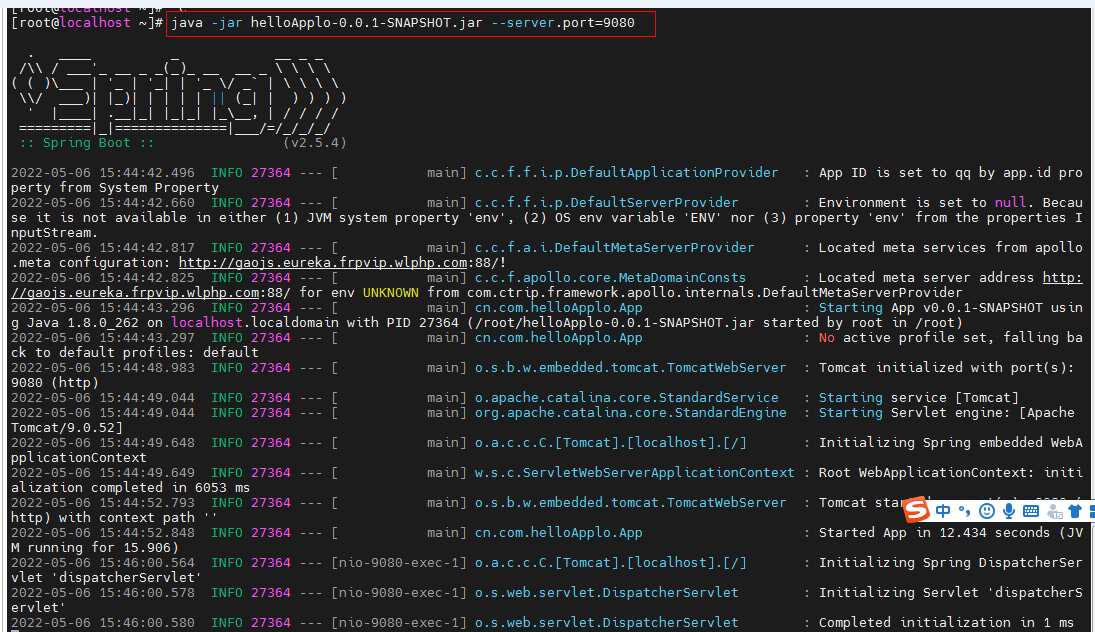Toggle punctuation mode in Sogou toolbar
Screen dimensions: 1095x632
tap(964, 511)
